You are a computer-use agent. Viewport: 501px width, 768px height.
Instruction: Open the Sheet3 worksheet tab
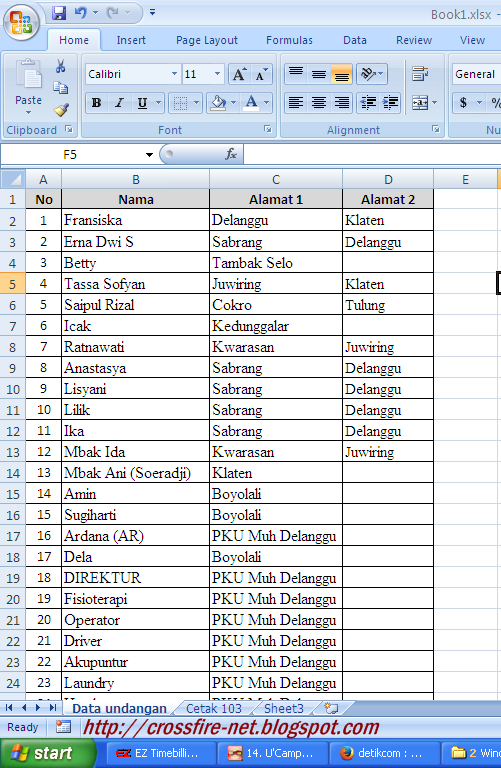point(284,709)
